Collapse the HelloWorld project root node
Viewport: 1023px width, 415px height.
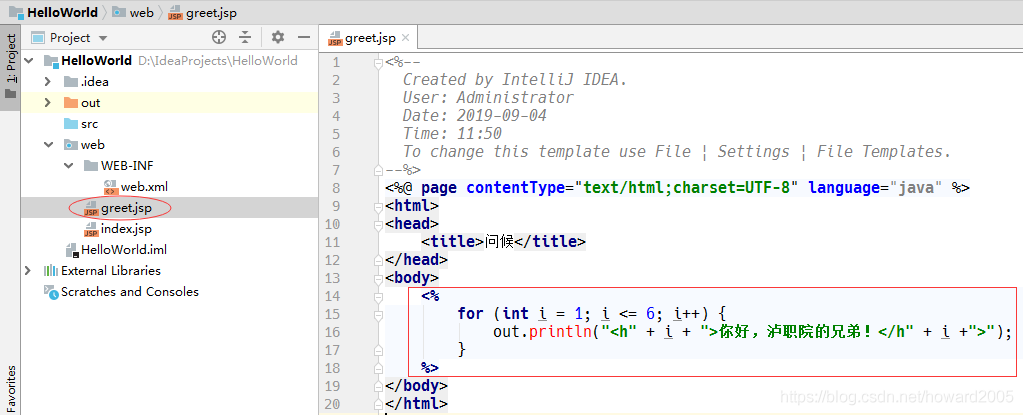point(29,61)
